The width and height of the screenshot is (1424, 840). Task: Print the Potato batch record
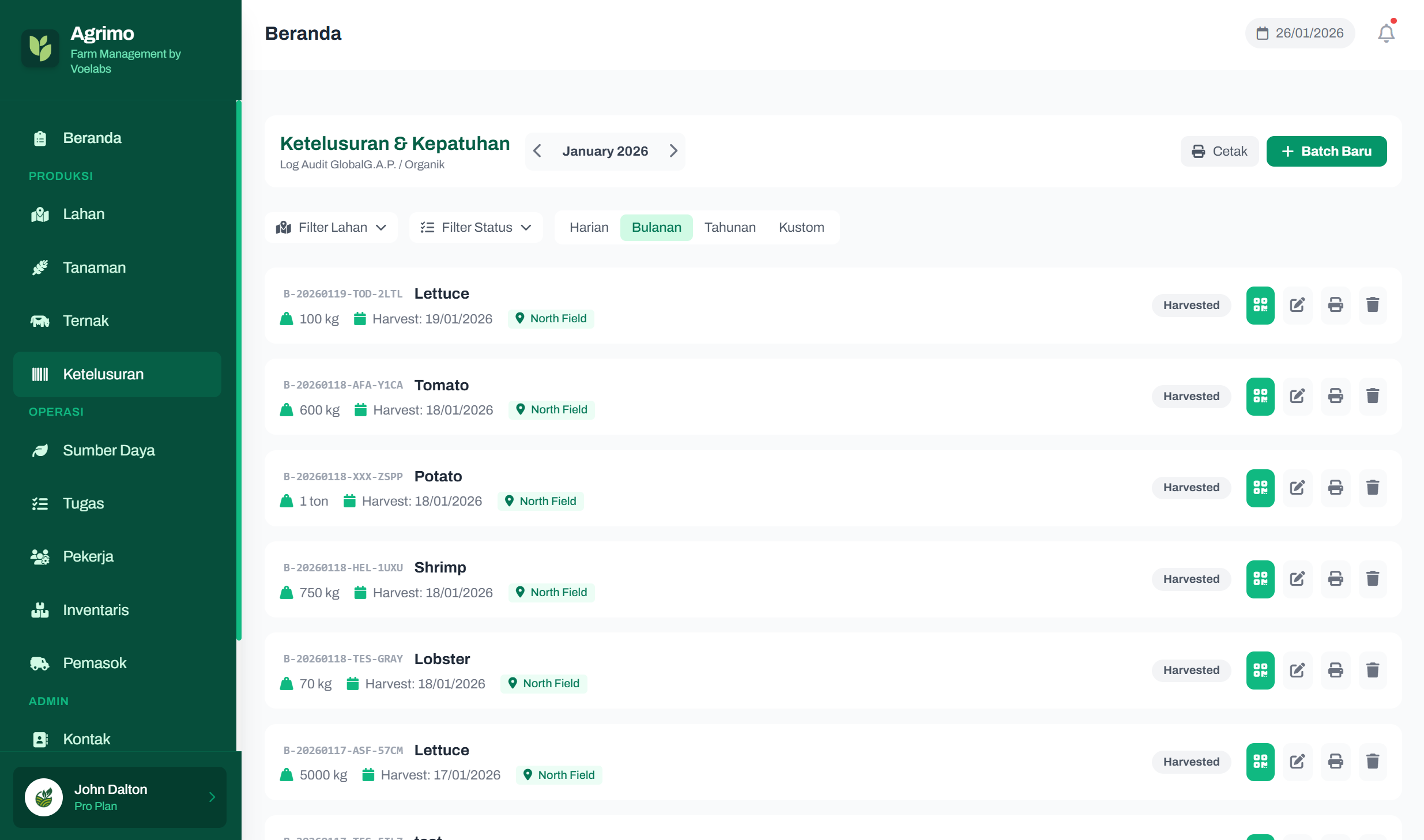coord(1335,488)
